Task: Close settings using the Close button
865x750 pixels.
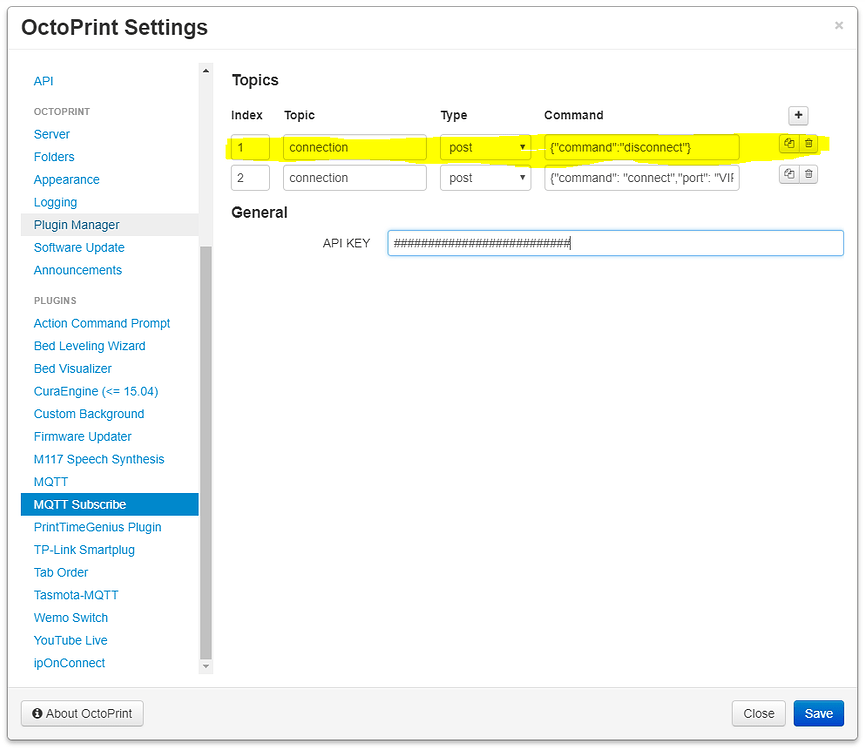Action: point(758,713)
